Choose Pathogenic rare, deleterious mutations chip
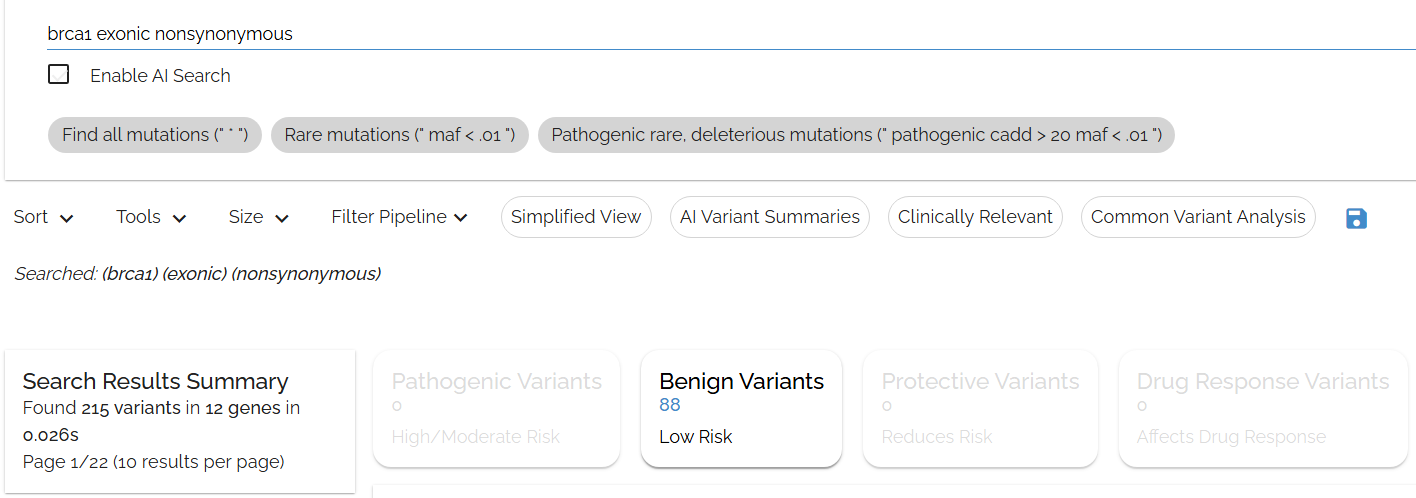1416x498 pixels. 856,135
